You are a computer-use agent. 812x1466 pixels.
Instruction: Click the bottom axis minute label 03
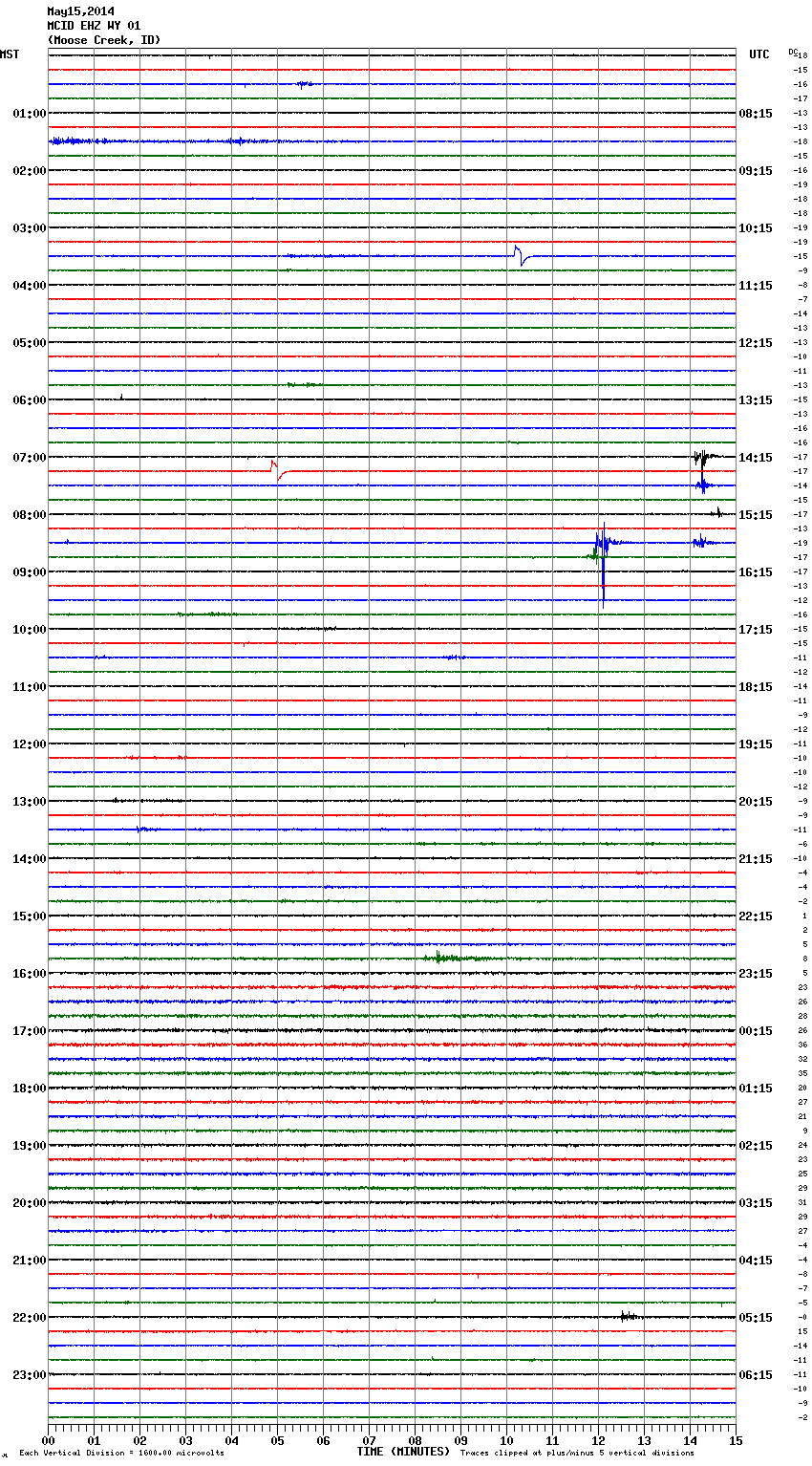click(186, 1440)
